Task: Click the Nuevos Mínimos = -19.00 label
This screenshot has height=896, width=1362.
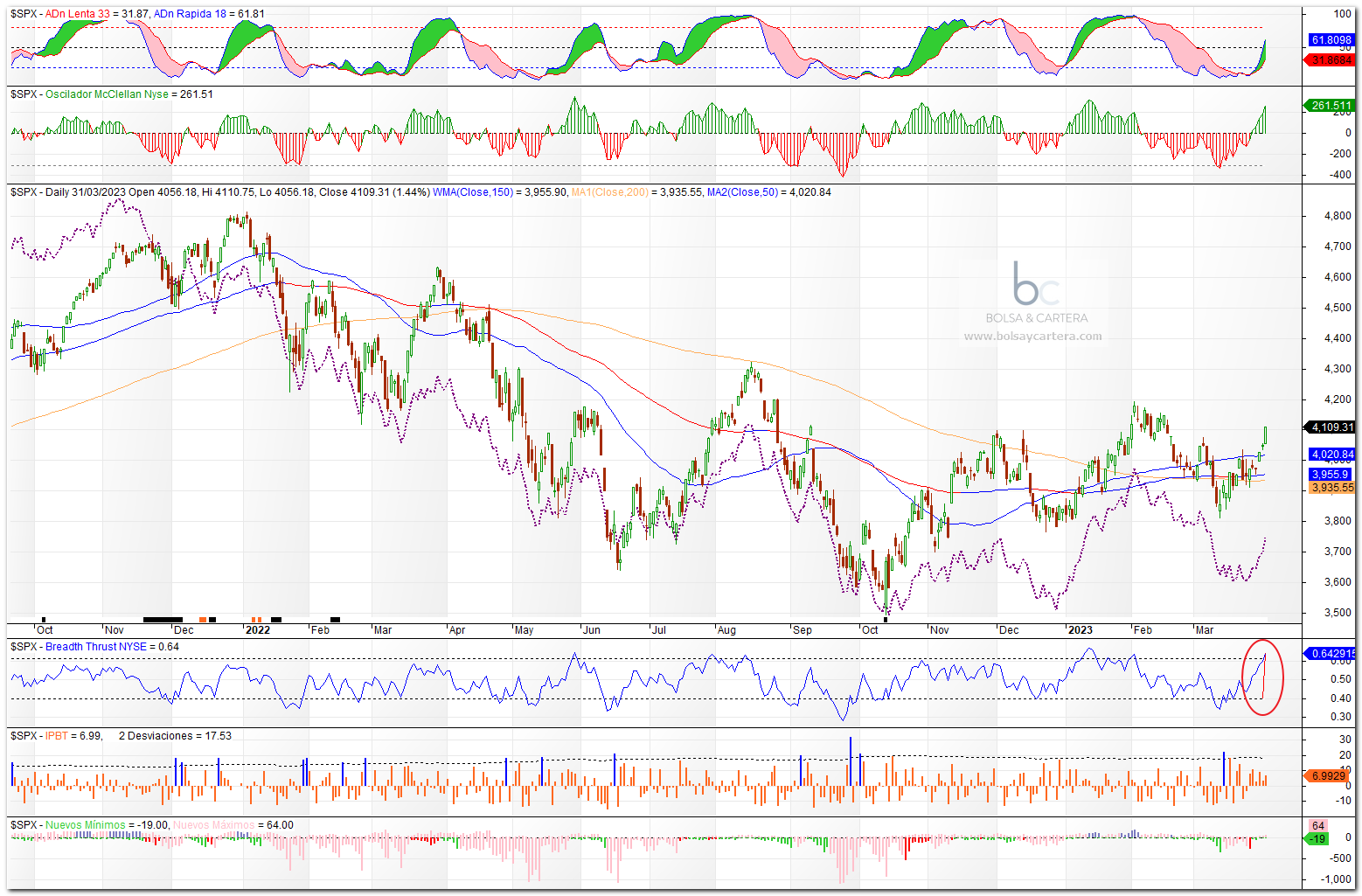Action: 107,825
